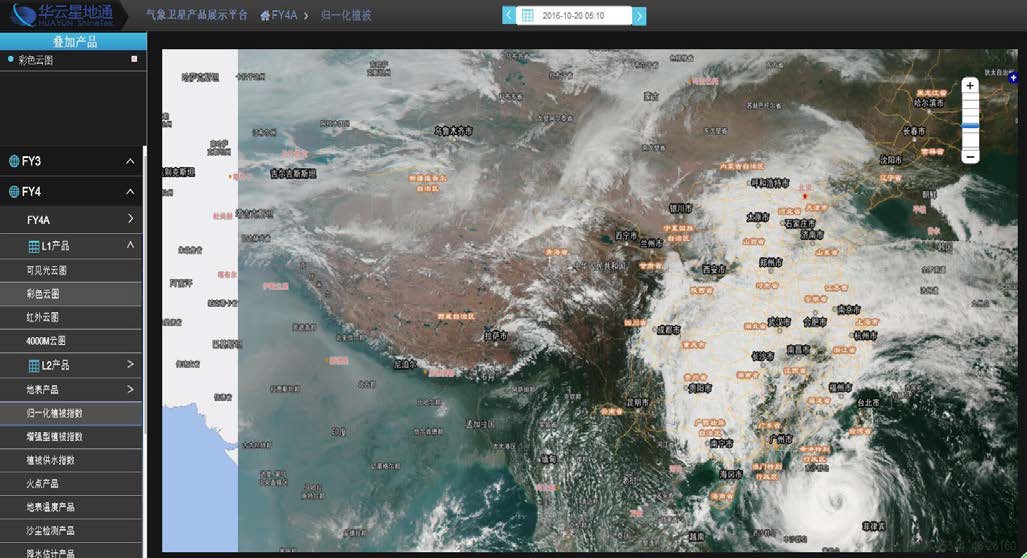
Task: Expand the FY4A submenu arrow
Action: click(130, 219)
